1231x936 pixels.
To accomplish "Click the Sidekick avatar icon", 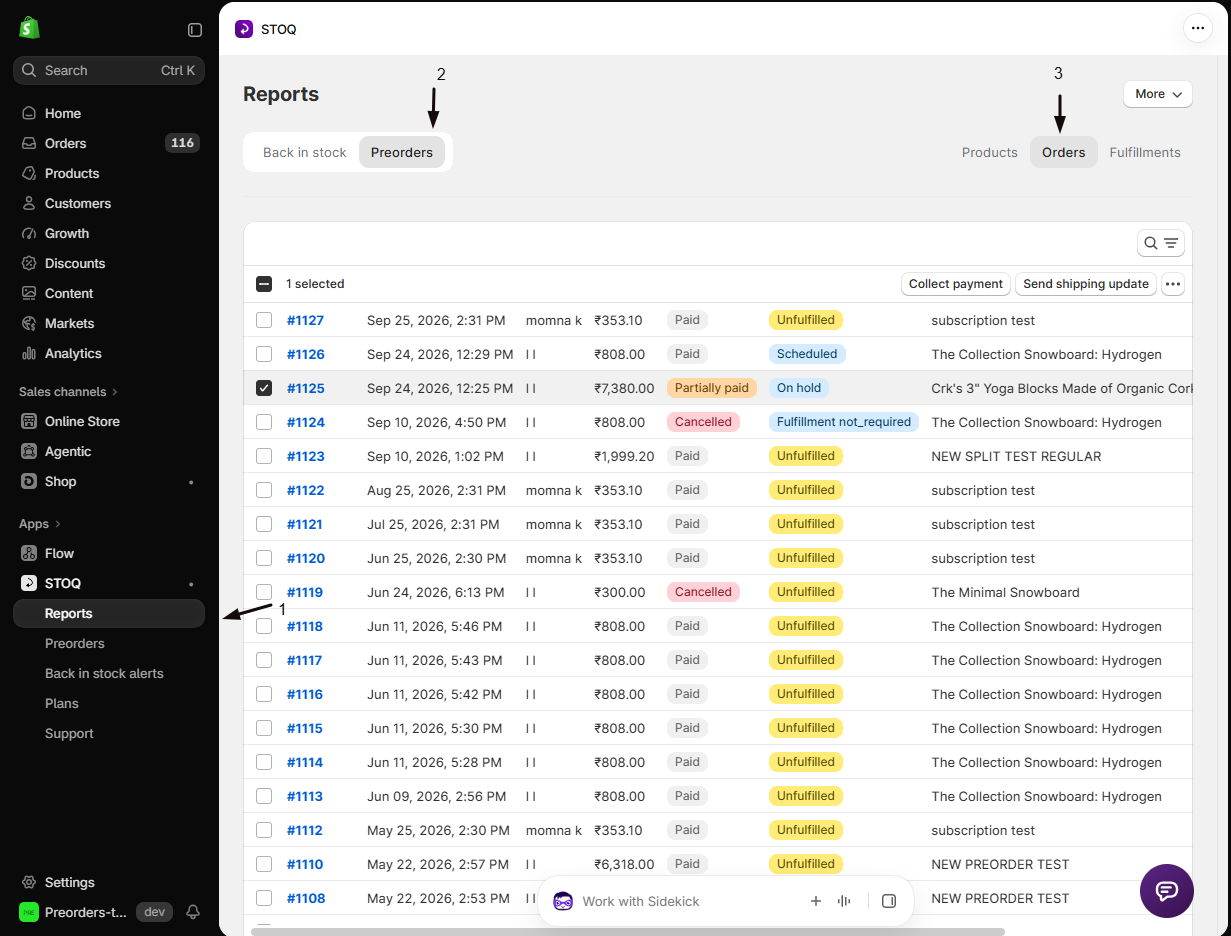I will tap(563, 901).
